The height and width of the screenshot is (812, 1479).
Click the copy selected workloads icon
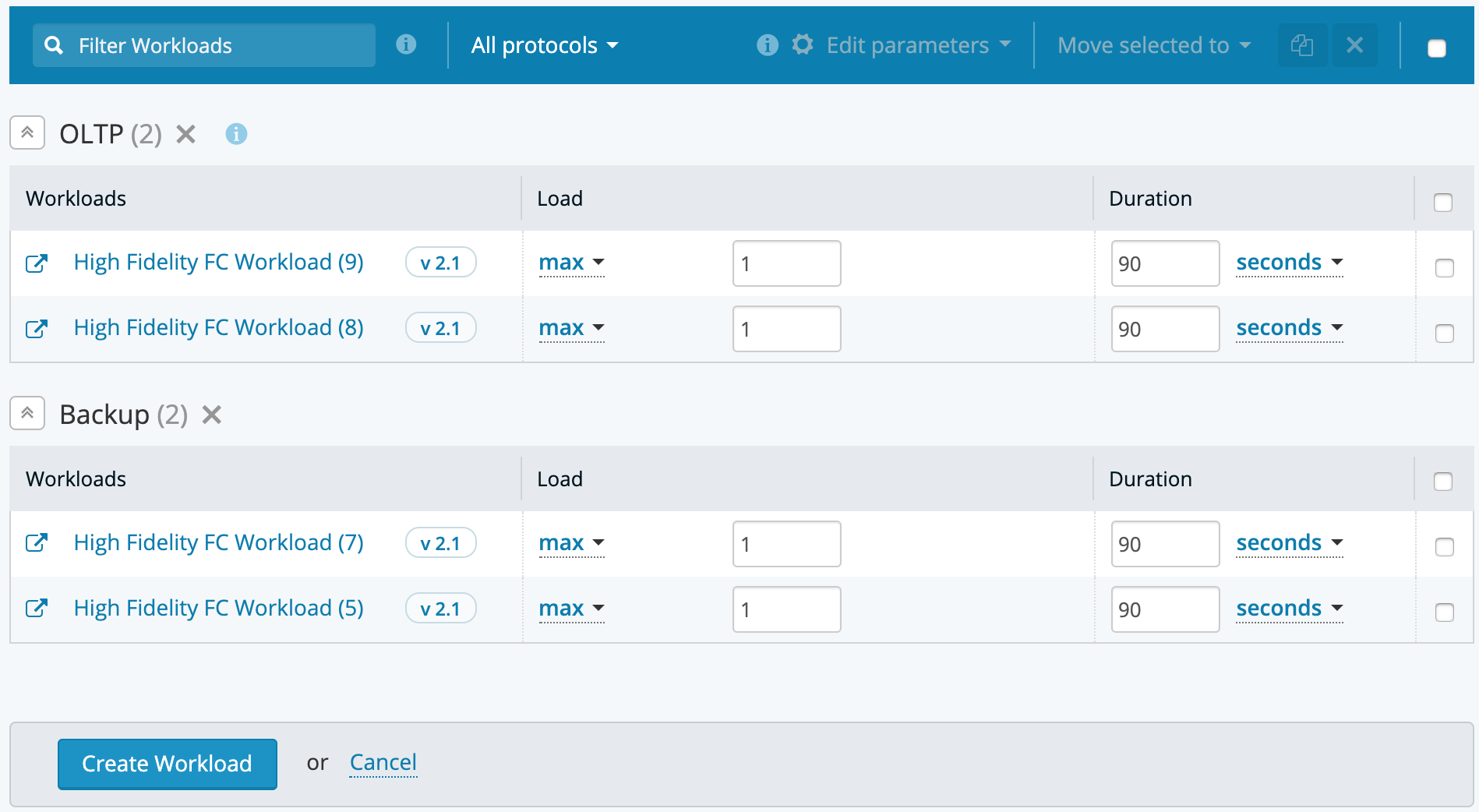pyautogui.click(x=1302, y=45)
